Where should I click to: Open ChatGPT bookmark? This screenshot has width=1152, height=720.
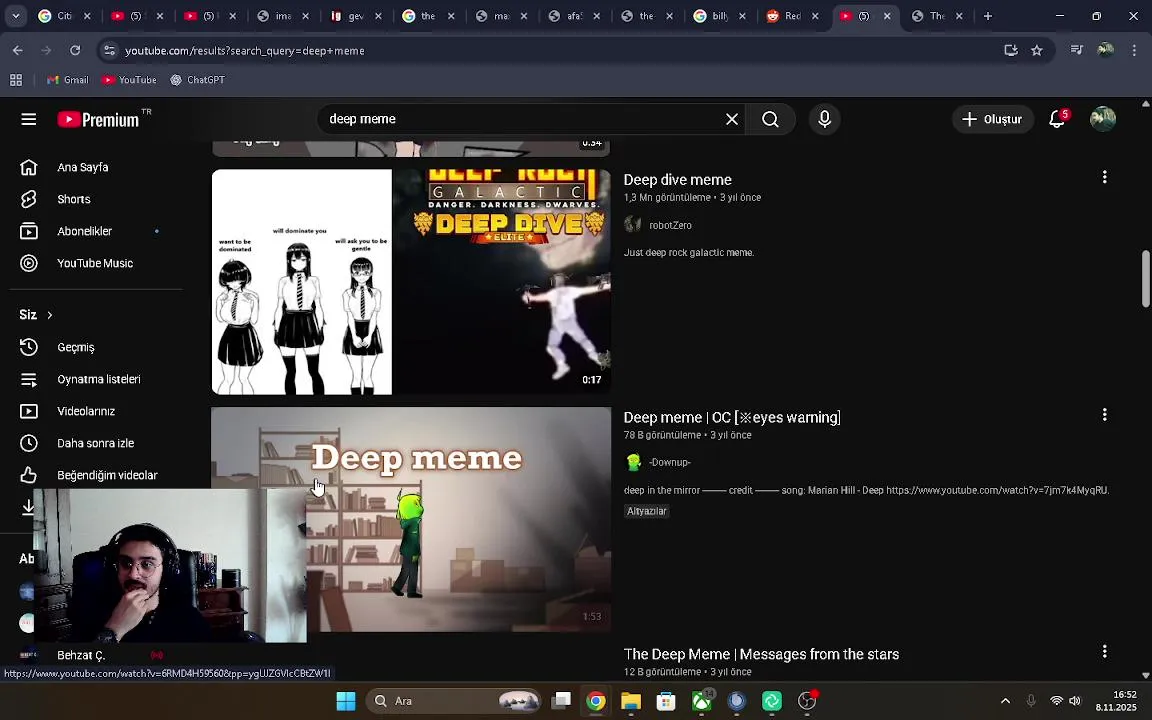[x=197, y=80]
